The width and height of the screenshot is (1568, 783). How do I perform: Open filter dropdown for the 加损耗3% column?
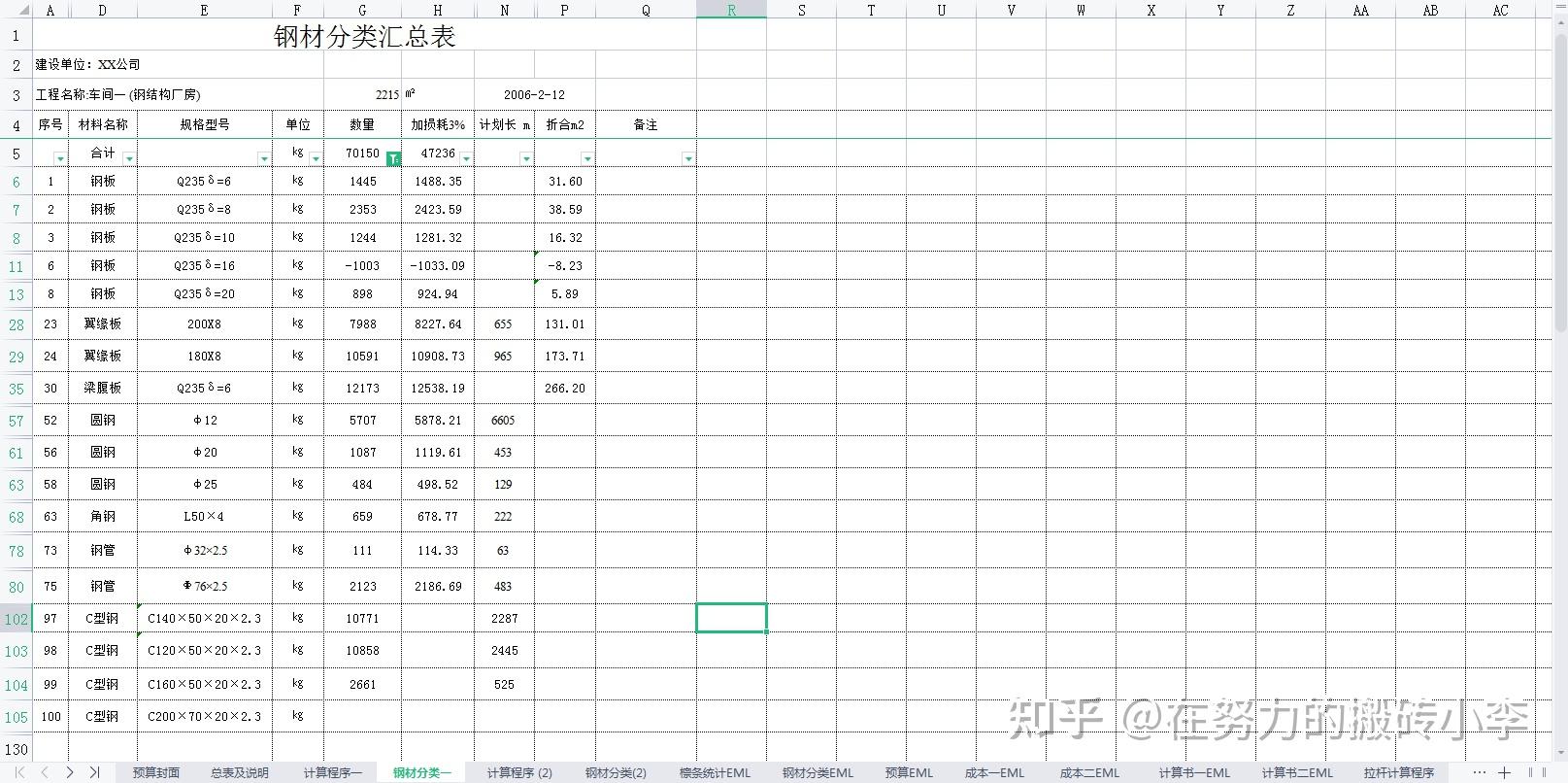tap(466, 158)
